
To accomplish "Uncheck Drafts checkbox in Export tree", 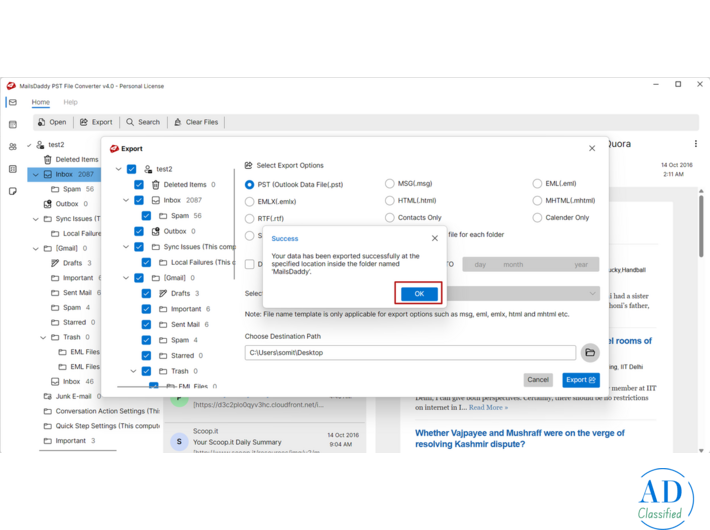I will pyautogui.click(x=146, y=293).
